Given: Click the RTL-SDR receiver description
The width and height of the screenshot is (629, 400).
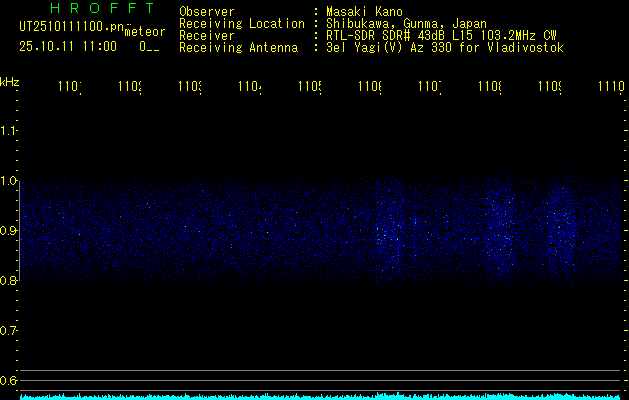Looking at the screenshot, I should coord(441,35).
